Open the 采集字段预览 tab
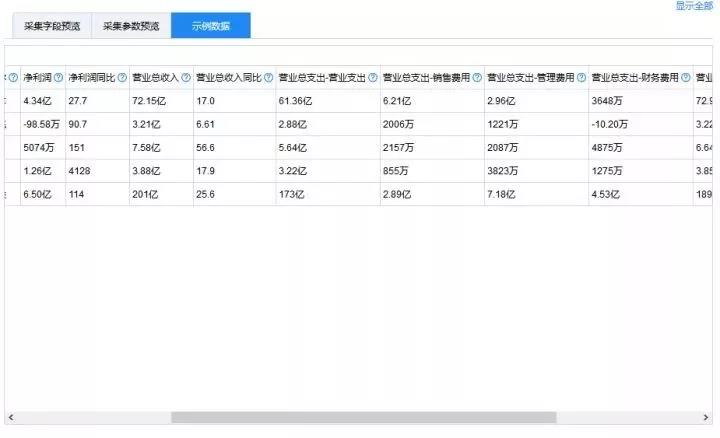Image resolution: width=720 pixels, height=438 pixels. [52, 26]
